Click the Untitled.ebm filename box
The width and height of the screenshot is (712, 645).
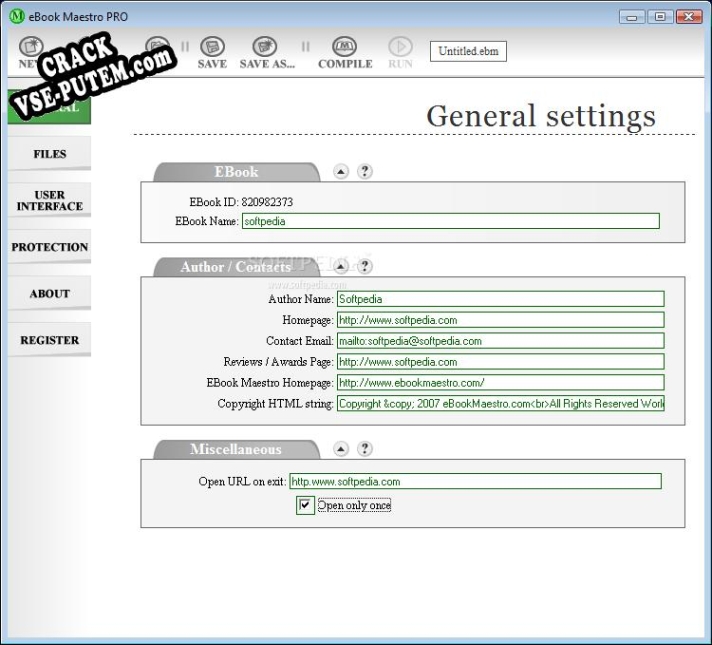point(467,51)
